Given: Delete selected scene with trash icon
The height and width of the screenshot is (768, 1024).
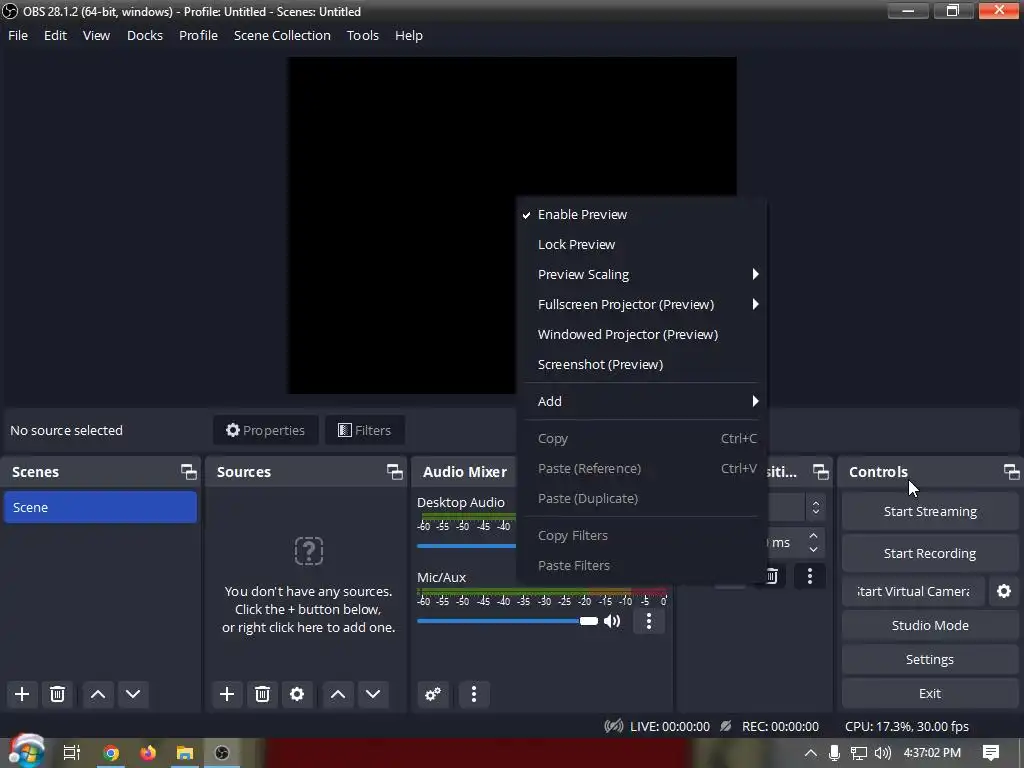Looking at the screenshot, I should click(57, 694).
